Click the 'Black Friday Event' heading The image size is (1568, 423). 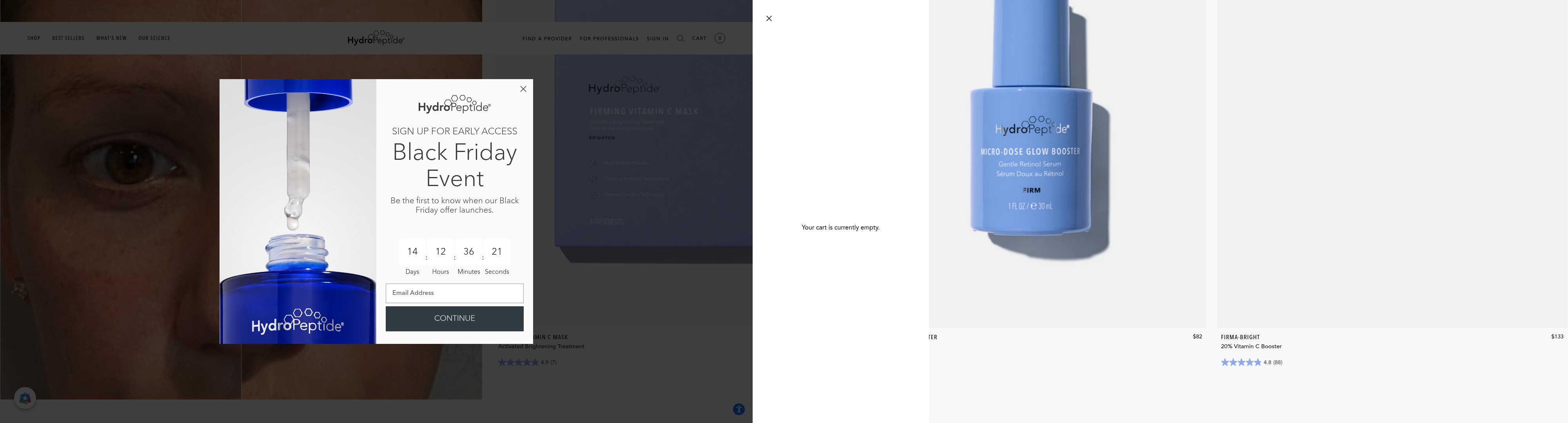tap(454, 165)
